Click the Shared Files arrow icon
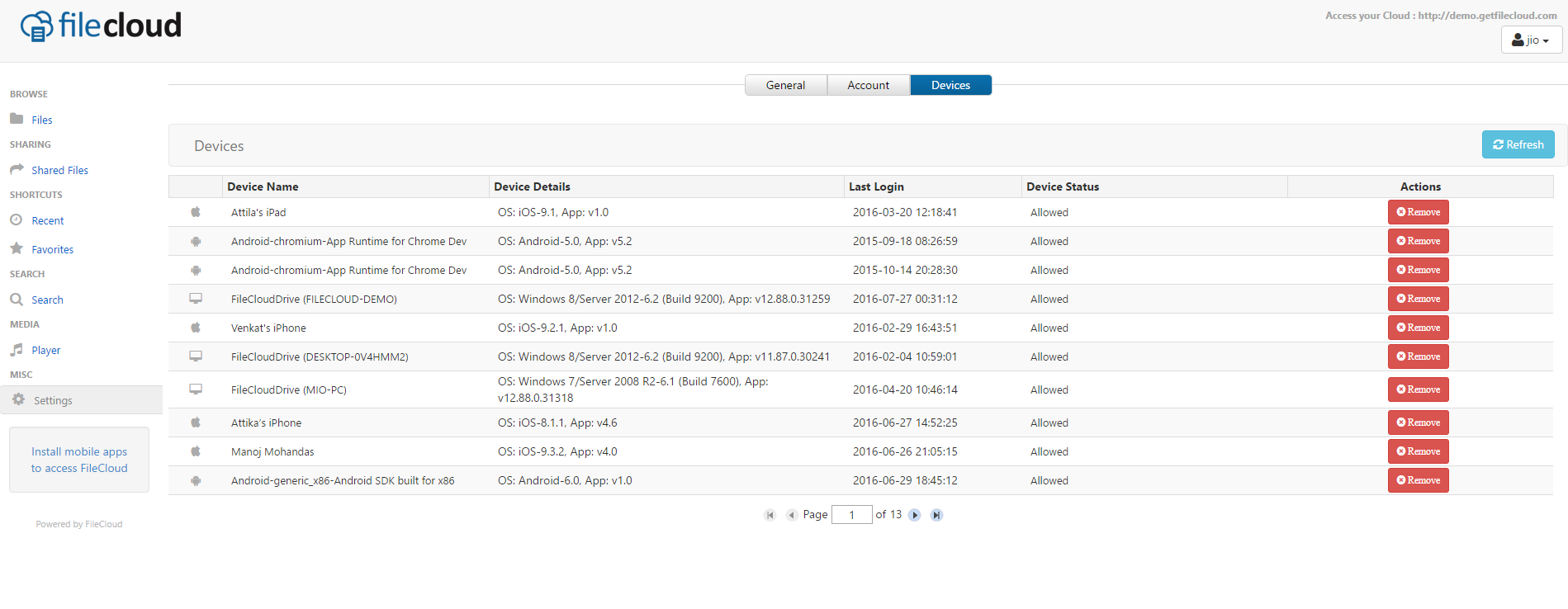This screenshot has height=609, width=1568. (x=17, y=169)
